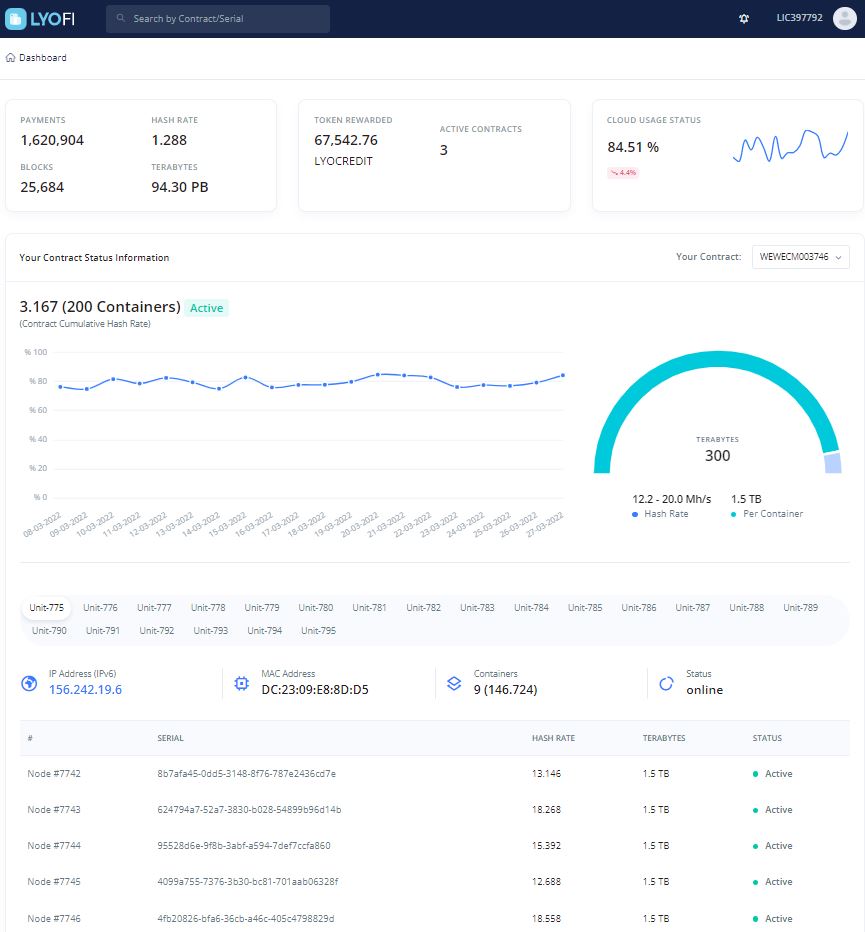
Task: Select the Unit-784 tab
Action: [531, 607]
